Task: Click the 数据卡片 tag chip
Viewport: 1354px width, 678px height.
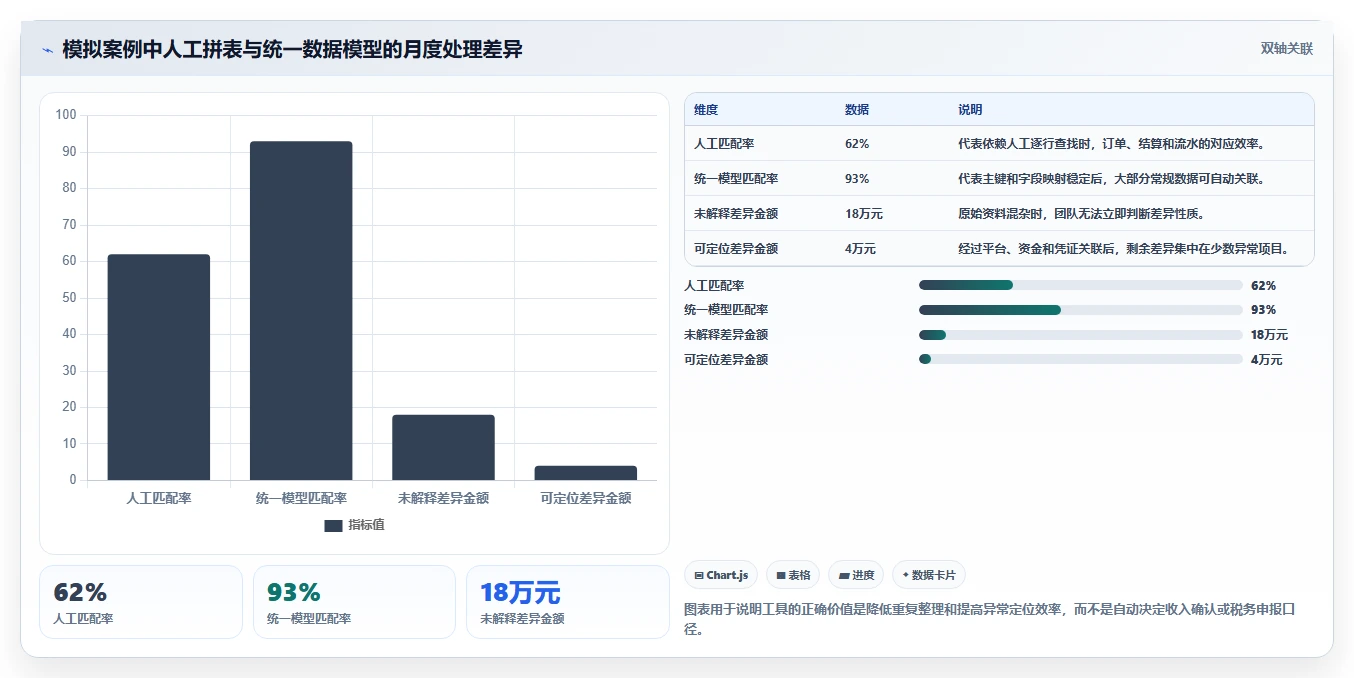Action: (x=929, y=575)
